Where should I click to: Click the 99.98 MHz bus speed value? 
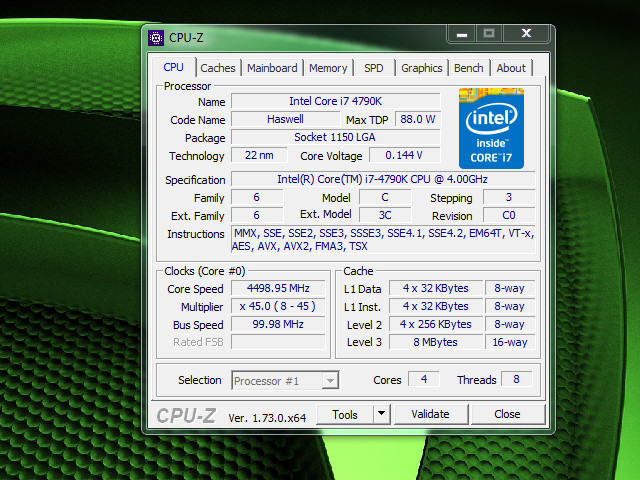(x=278, y=324)
